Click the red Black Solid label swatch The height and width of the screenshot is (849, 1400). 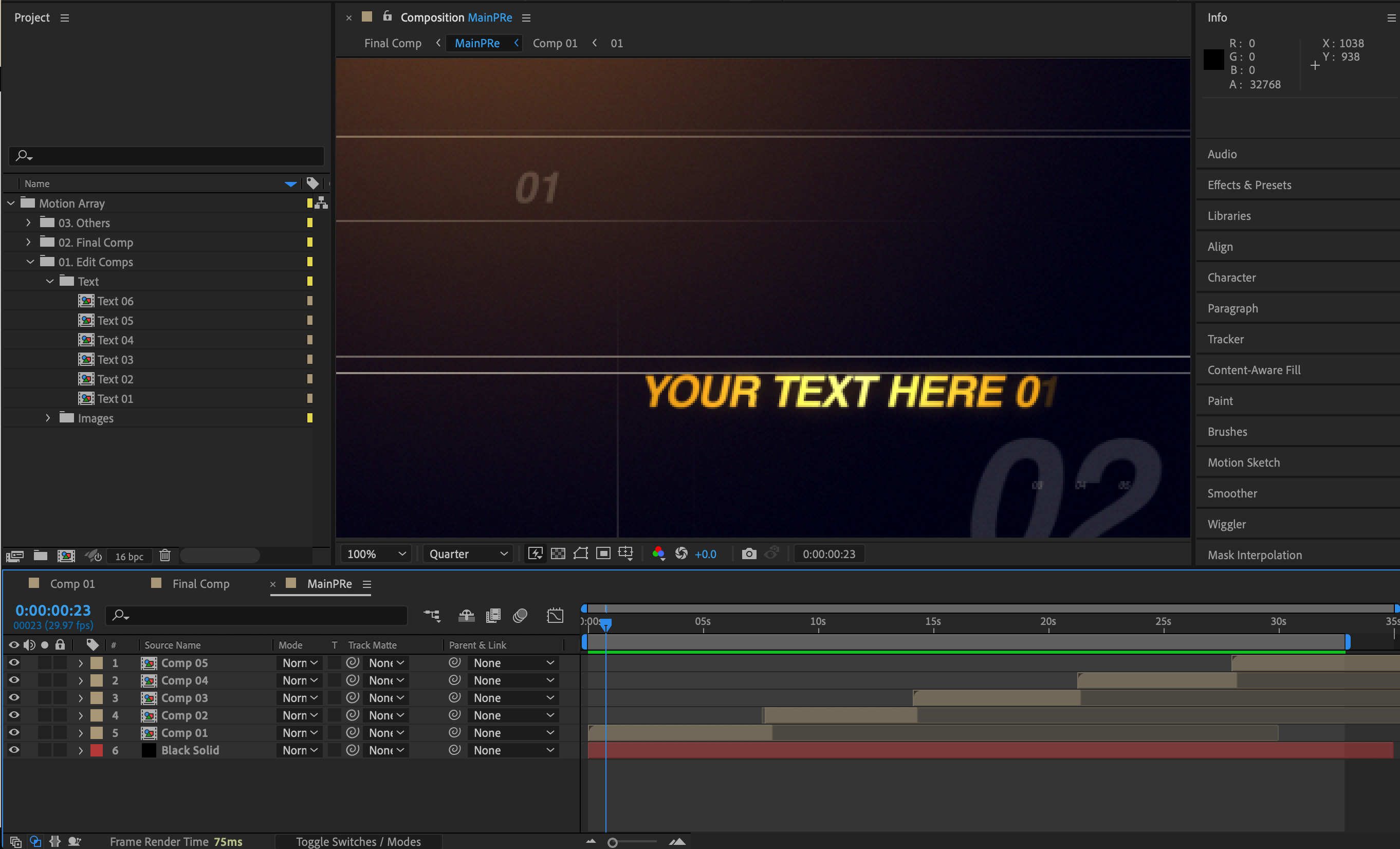97,750
